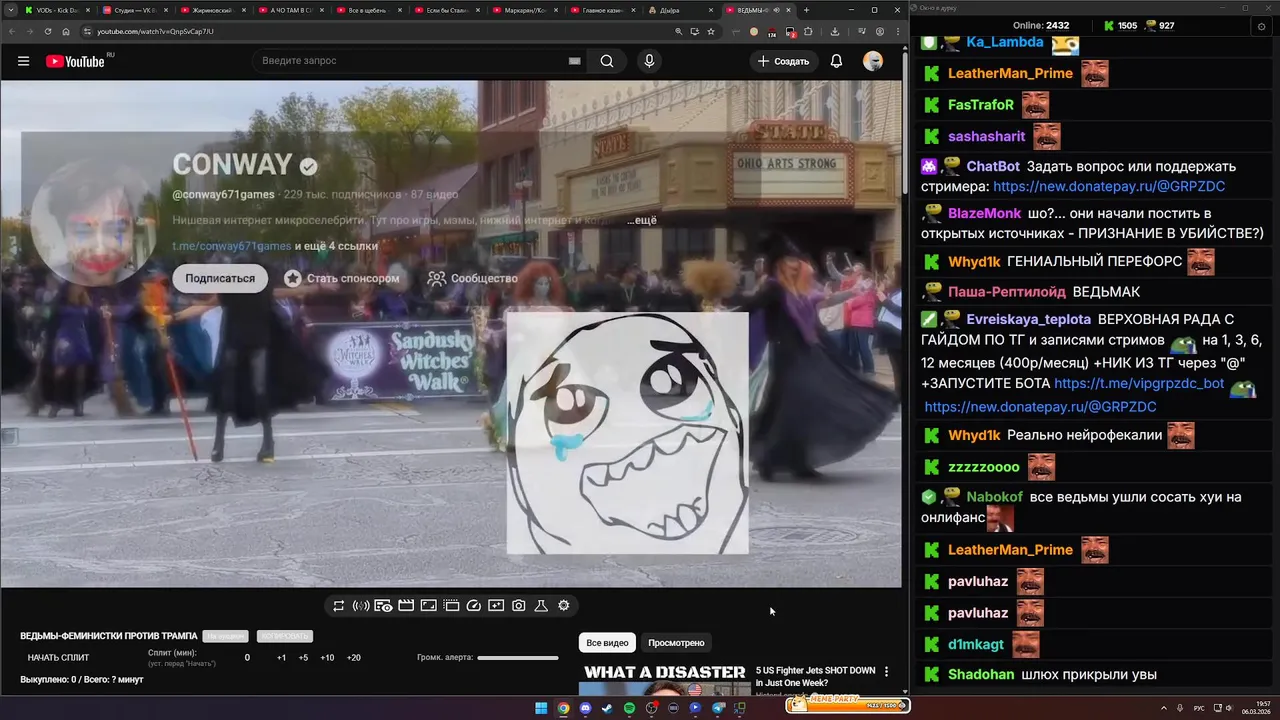Expand channel description with «...ещё»

click(x=642, y=220)
